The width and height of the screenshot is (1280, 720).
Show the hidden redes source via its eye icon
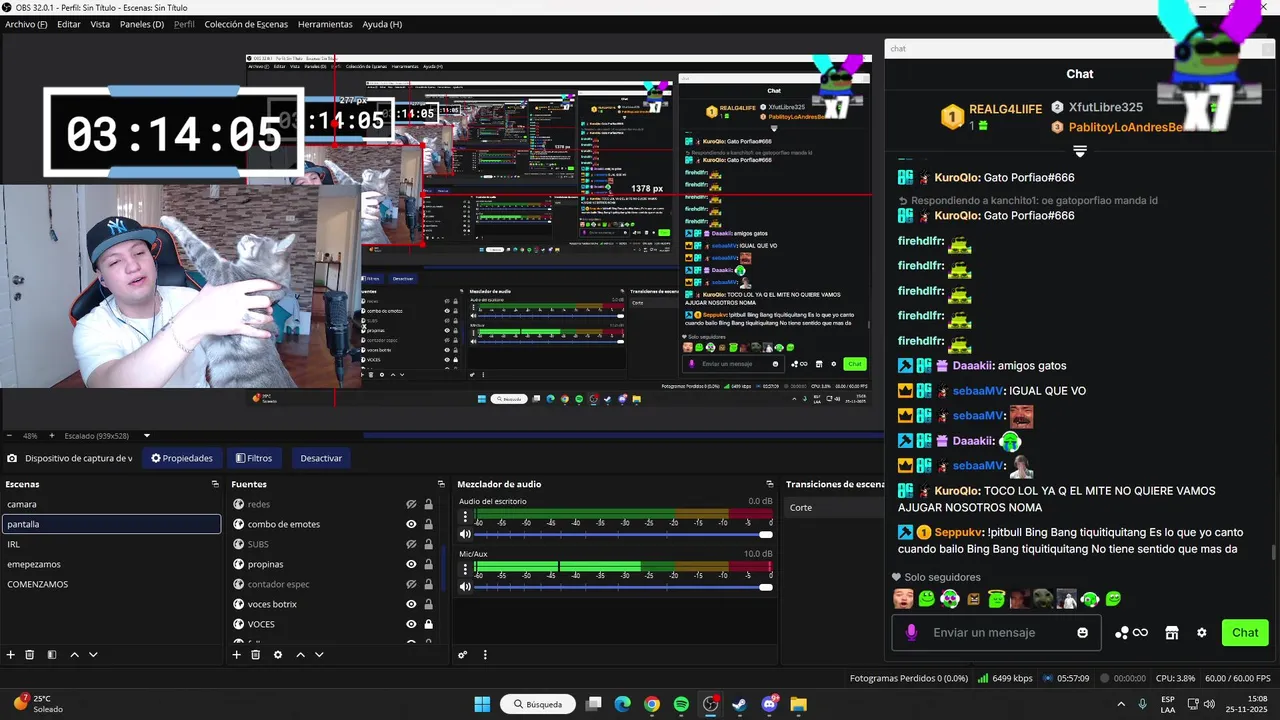(x=411, y=504)
